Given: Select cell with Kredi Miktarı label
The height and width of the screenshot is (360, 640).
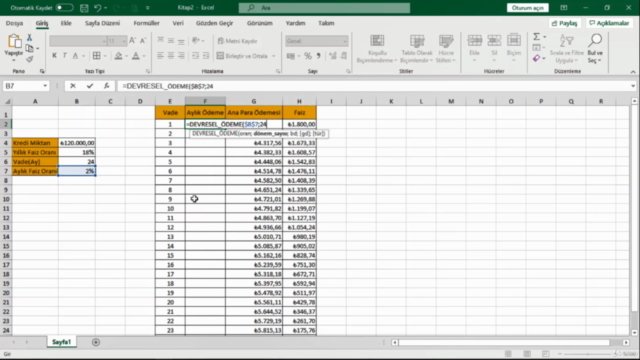Looking at the screenshot, I should (35, 143).
